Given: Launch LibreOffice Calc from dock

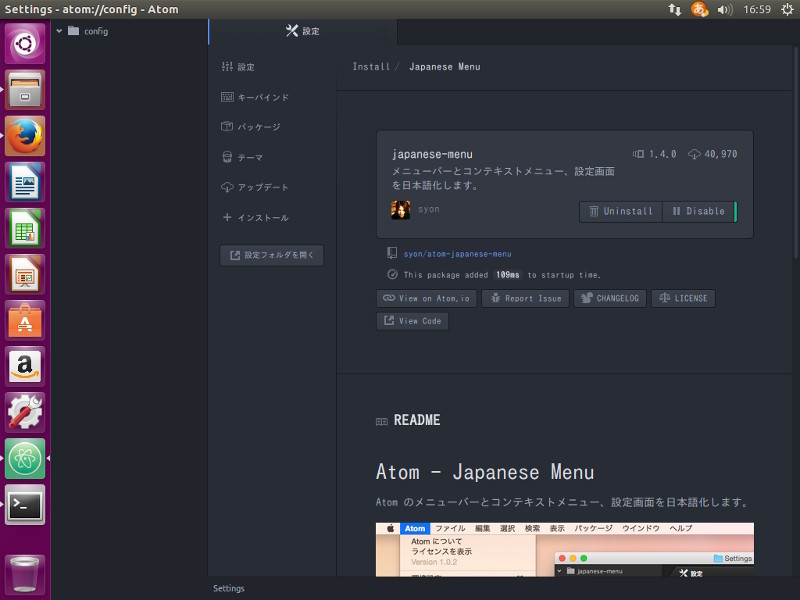Looking at the screenshot, I should (25, 228).
